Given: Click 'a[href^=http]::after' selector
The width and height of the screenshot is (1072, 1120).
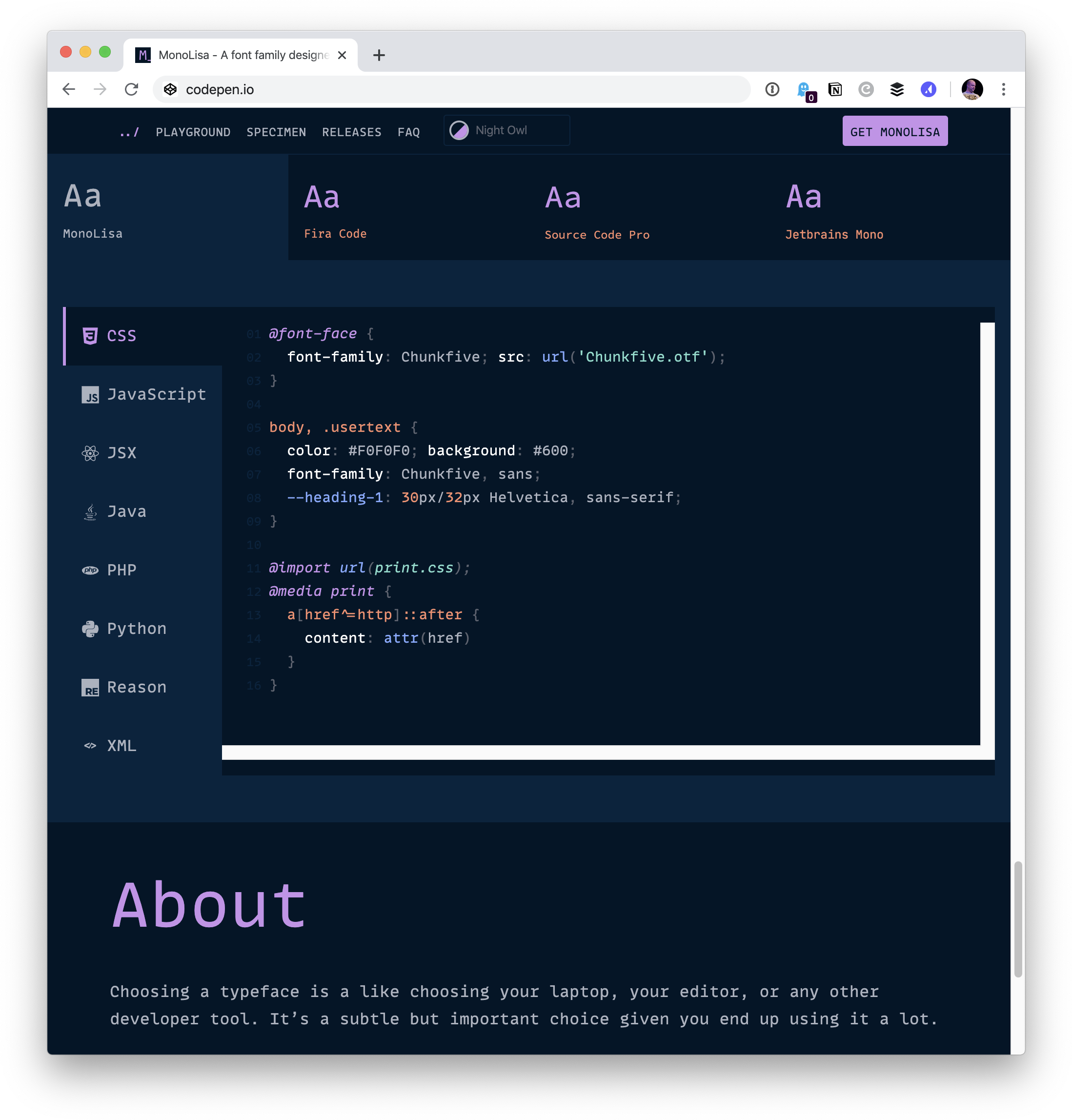Looking at the screenshot, I should tap(374, 615).
